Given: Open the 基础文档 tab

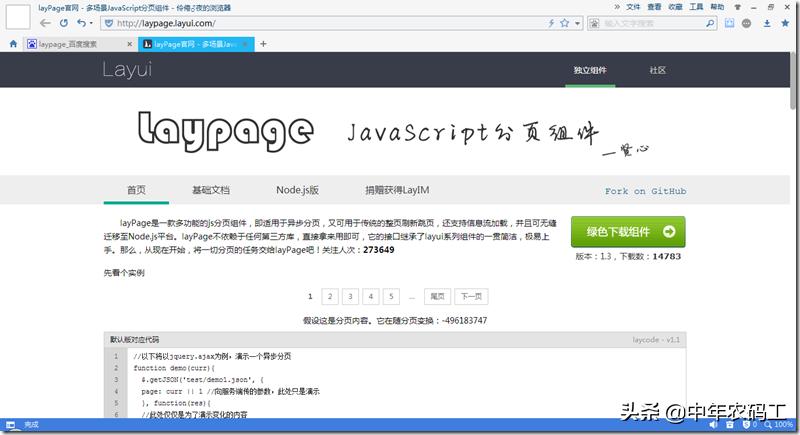Looking at the screenshot, I should [211, 190].
